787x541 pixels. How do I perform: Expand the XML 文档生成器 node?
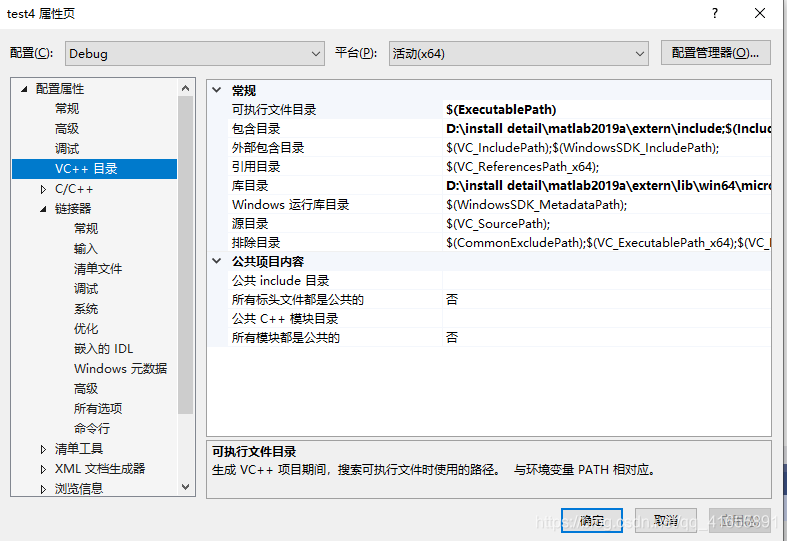[x=43, y=469]
